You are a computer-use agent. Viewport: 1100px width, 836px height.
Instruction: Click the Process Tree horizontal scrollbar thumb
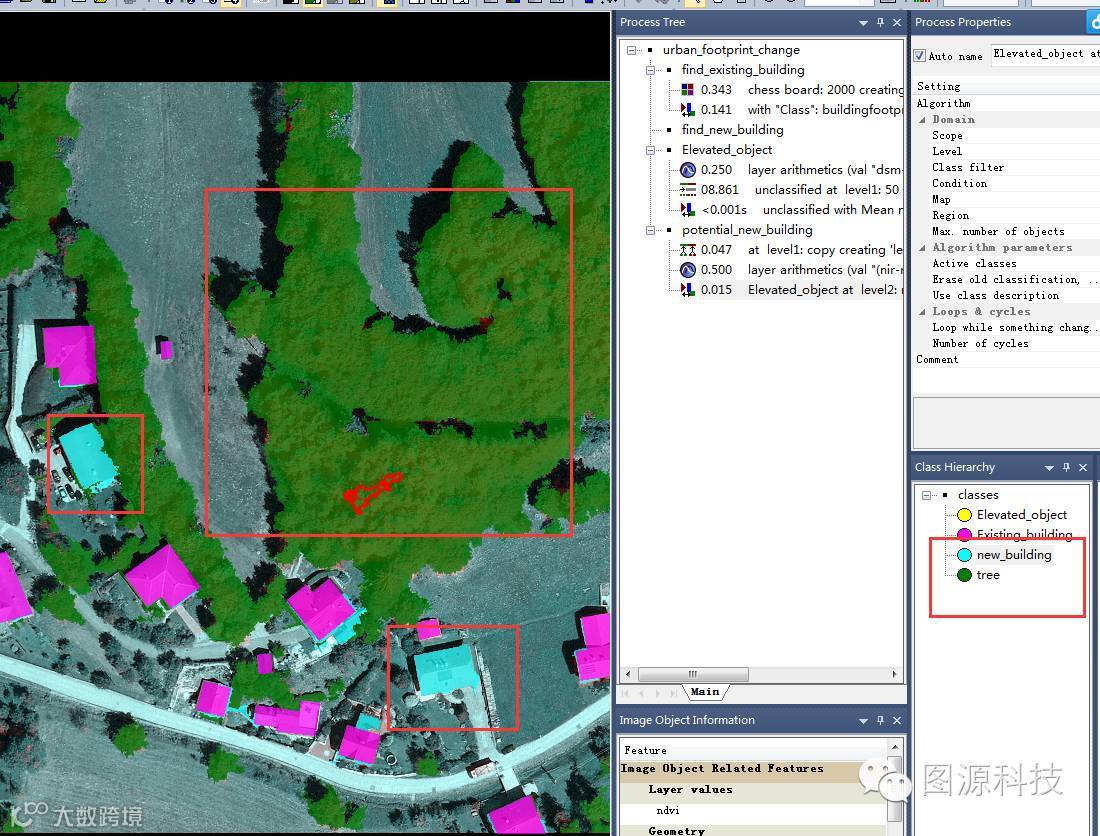[x=692, y=674]
